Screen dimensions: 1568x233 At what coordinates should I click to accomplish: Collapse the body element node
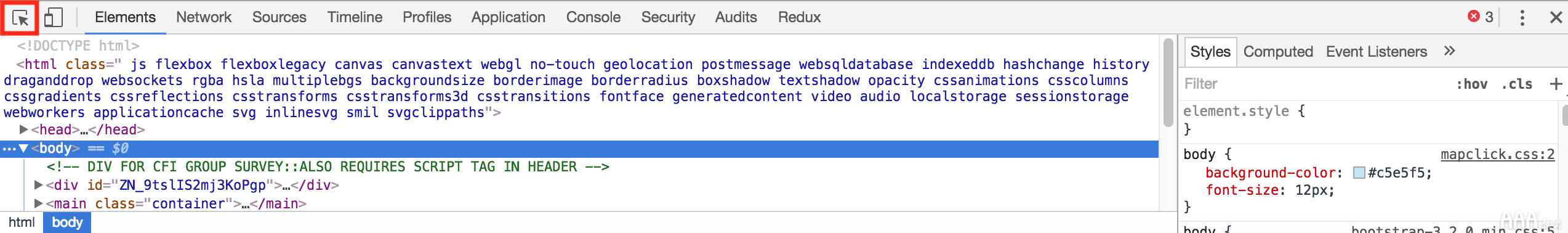click(x=23, y=148)
